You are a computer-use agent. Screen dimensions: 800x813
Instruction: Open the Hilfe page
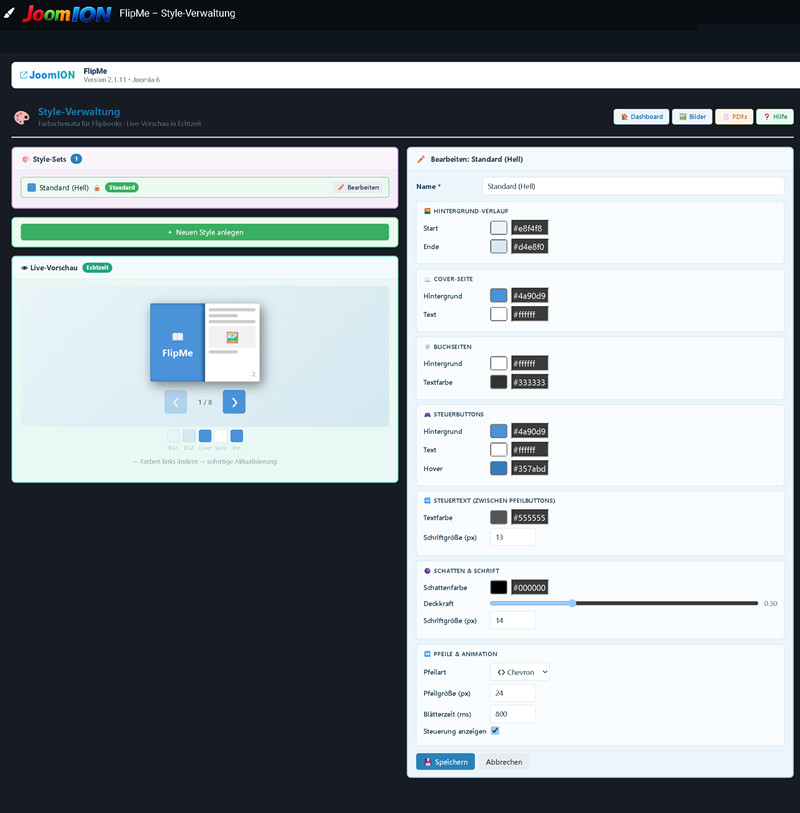pos(775,117)
